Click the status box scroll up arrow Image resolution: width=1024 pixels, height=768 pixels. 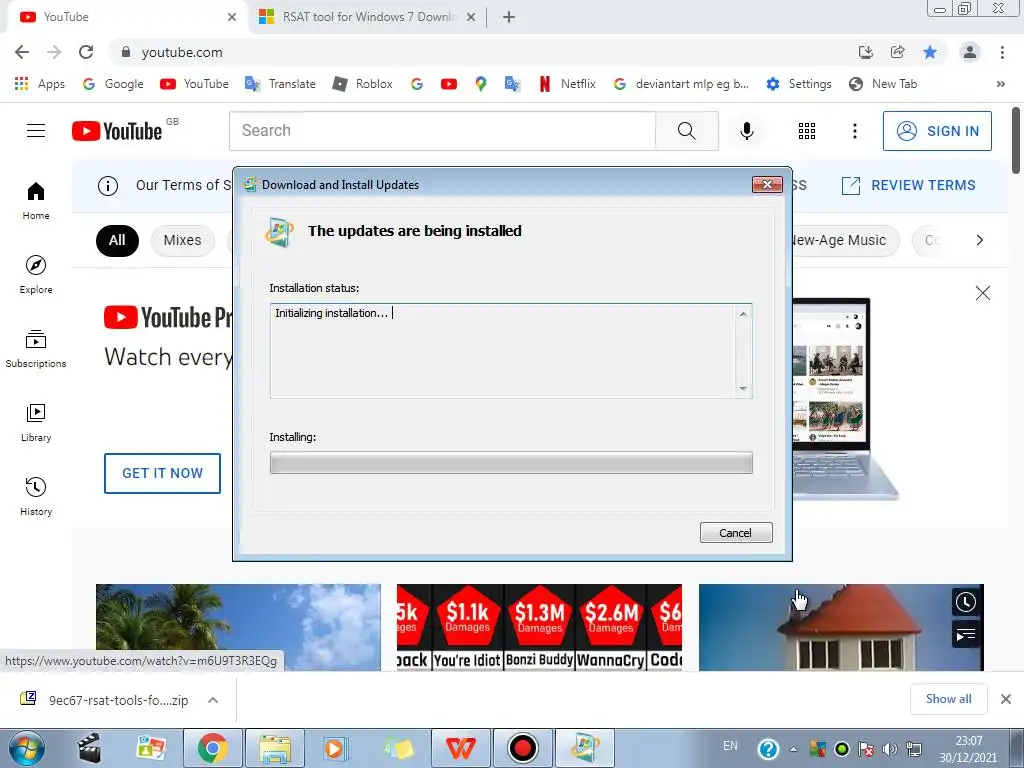[743, 314]
